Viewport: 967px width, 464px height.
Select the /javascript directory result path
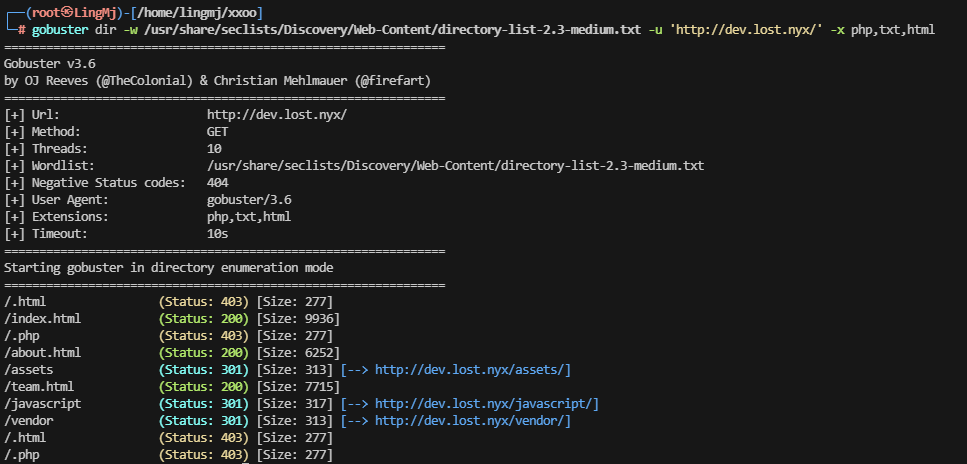tap(43, 404)
